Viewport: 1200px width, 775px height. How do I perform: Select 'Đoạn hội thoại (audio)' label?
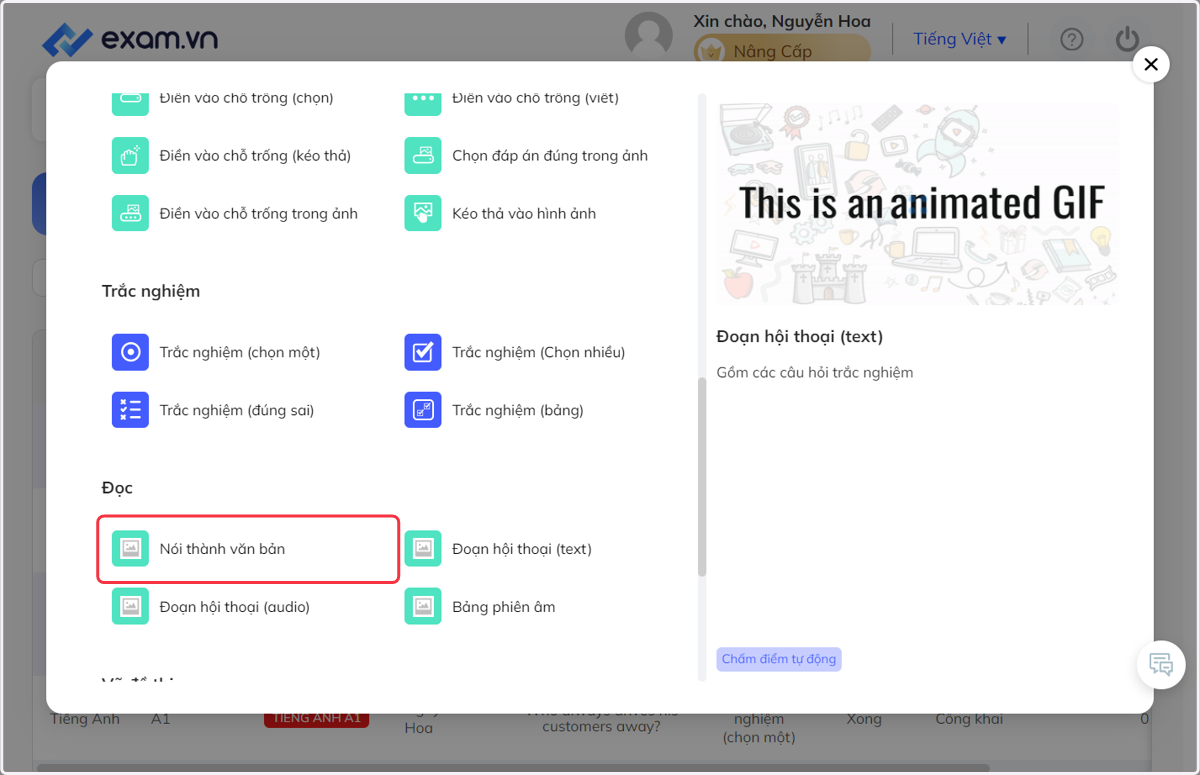[x=235, y=607]
